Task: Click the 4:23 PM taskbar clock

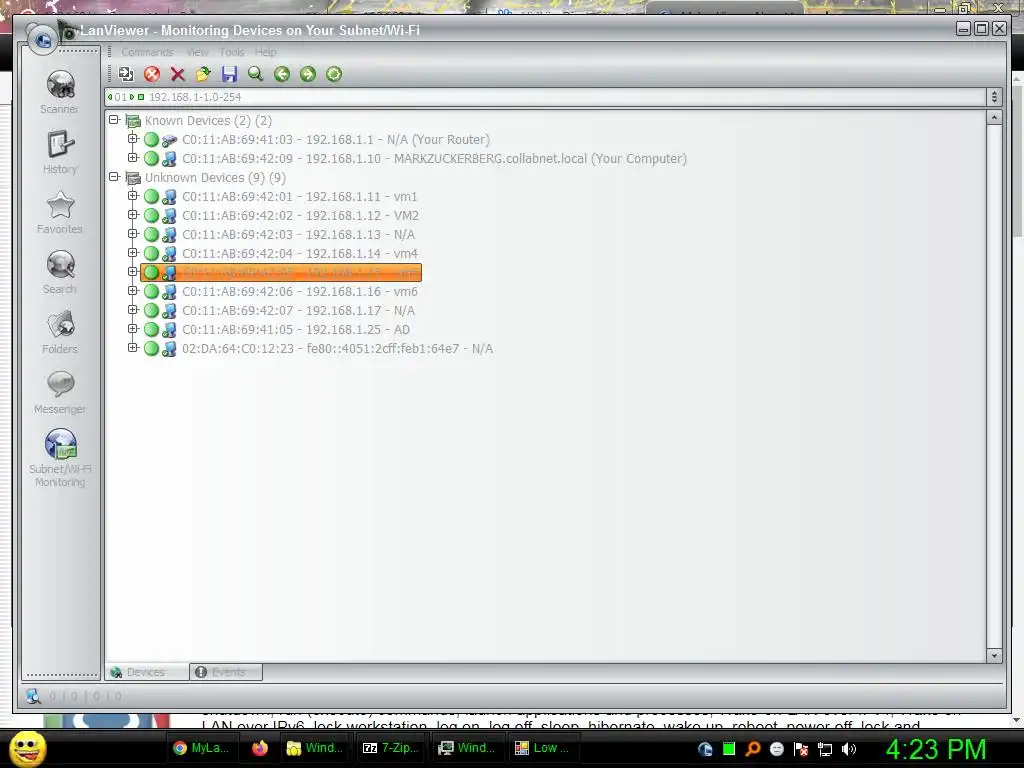Action: 936,749
